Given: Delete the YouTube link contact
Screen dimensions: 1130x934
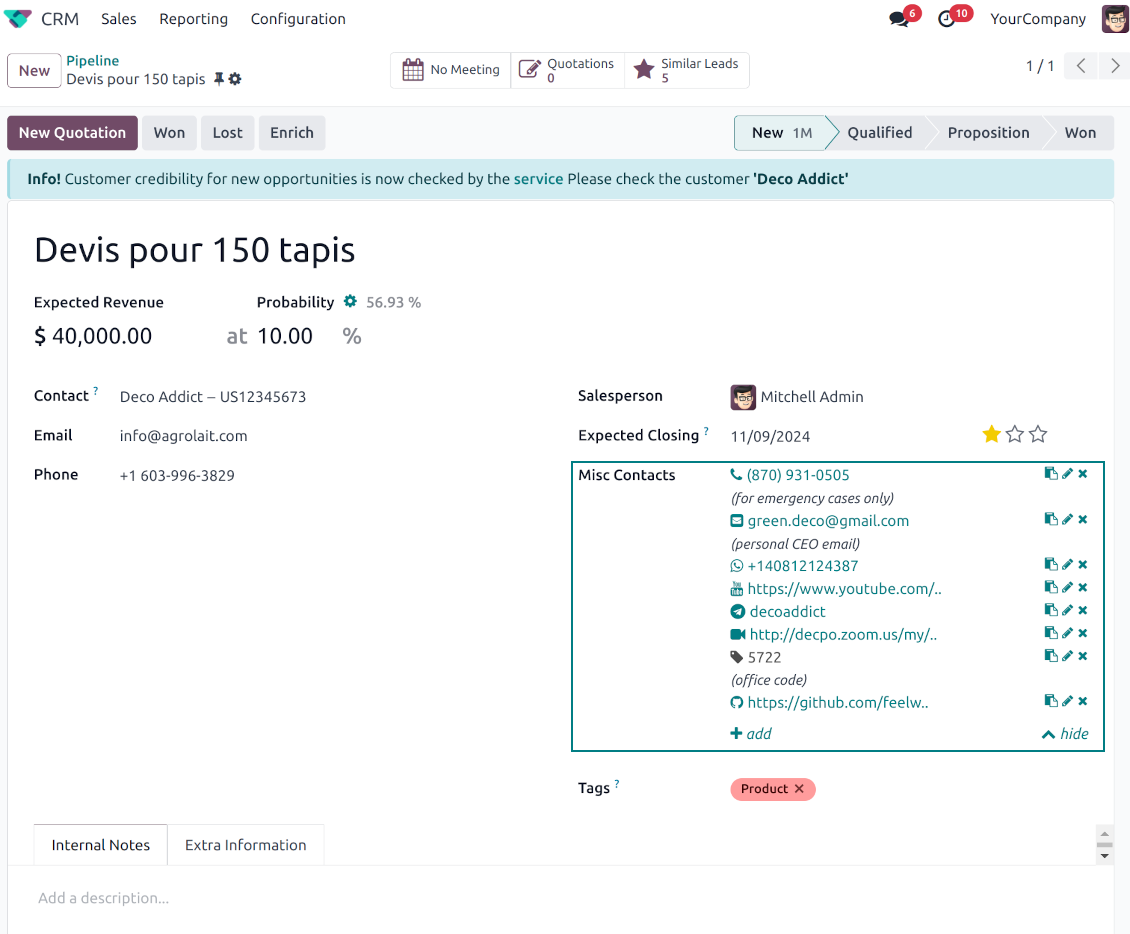Looking at the screenshot, I should pyautogui.click(x=1082, y=587).
